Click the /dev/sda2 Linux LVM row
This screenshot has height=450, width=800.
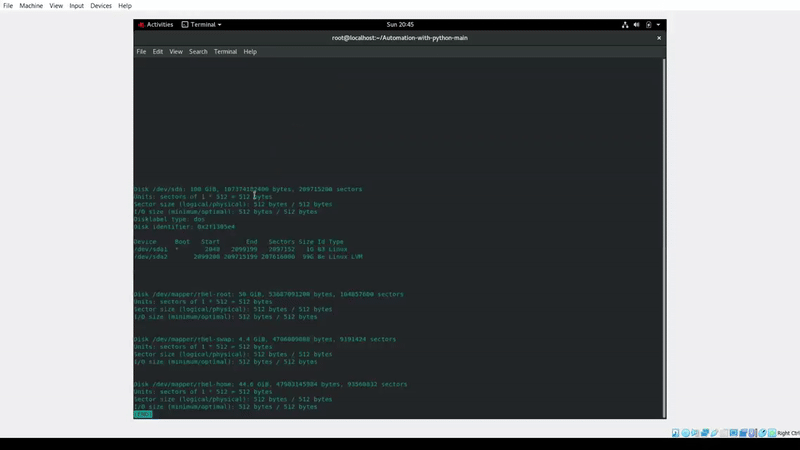coord(248,257)
